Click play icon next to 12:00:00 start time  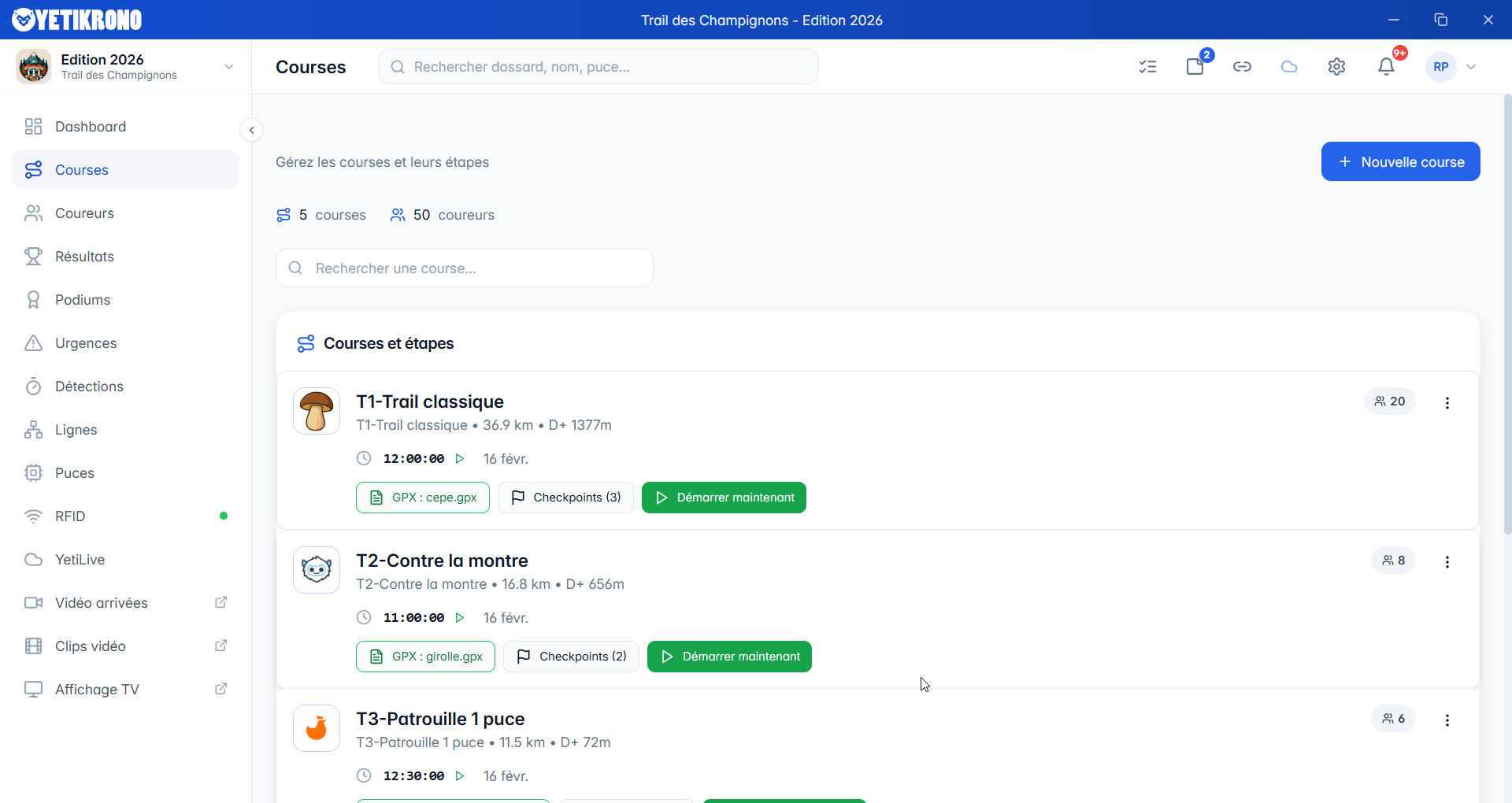coord(460,459)
